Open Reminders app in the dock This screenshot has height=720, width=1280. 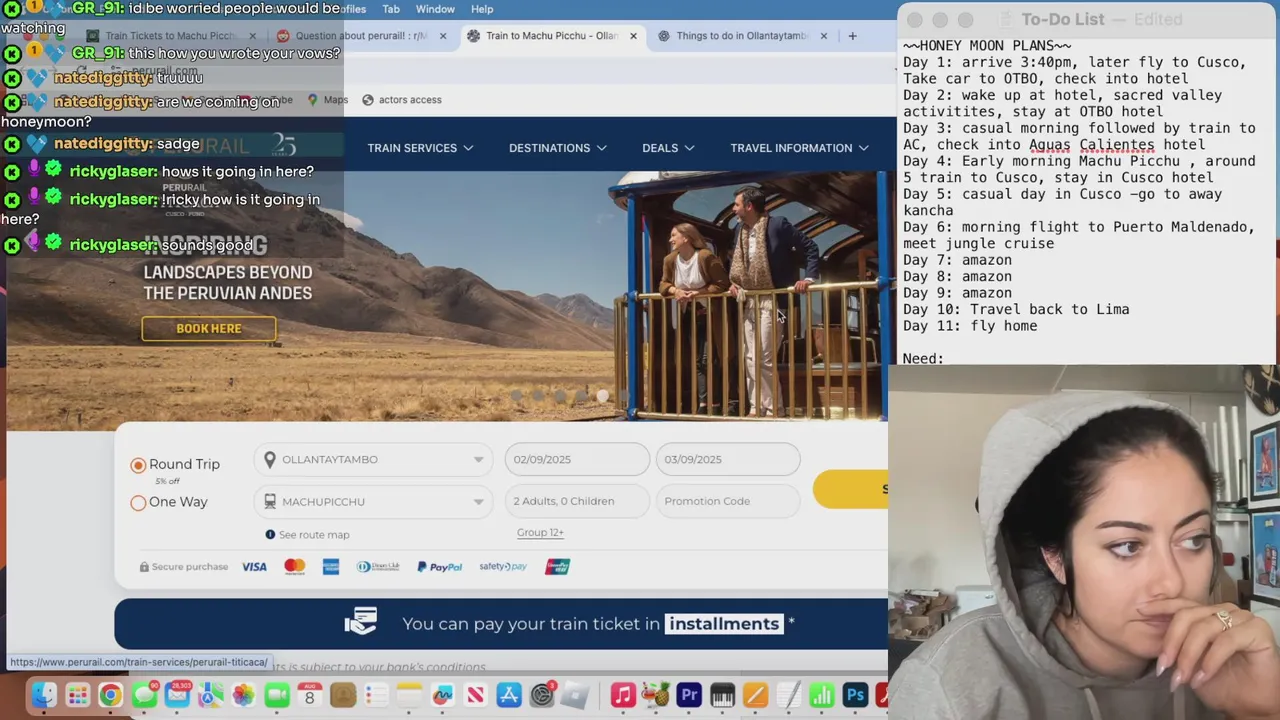(x=376, y=695)
